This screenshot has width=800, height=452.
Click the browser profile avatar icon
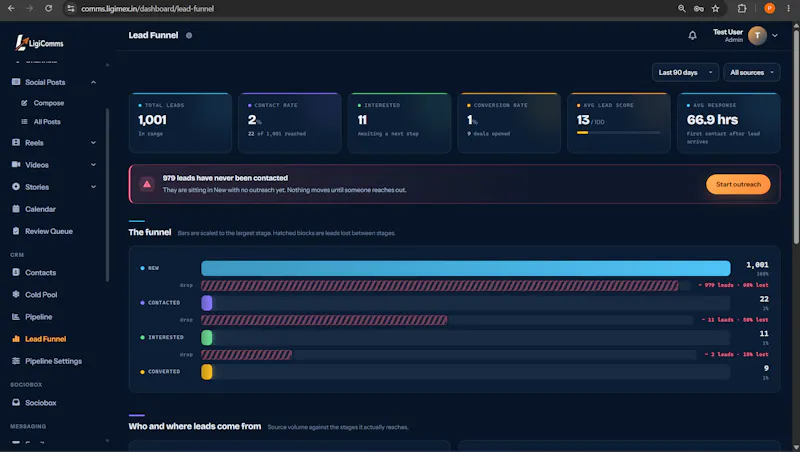769,8
